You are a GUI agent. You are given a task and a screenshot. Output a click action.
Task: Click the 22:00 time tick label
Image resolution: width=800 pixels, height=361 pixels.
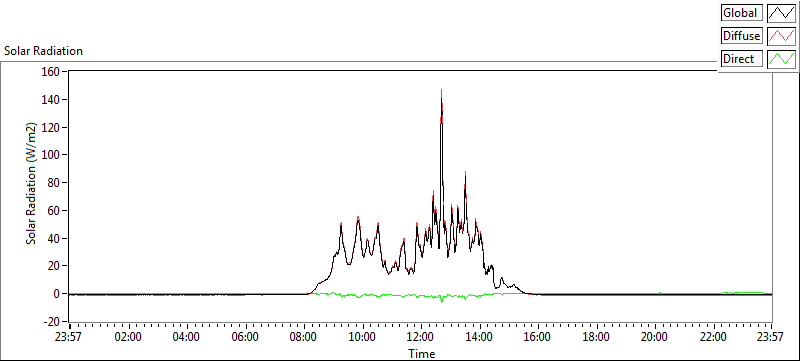point(713,337)
